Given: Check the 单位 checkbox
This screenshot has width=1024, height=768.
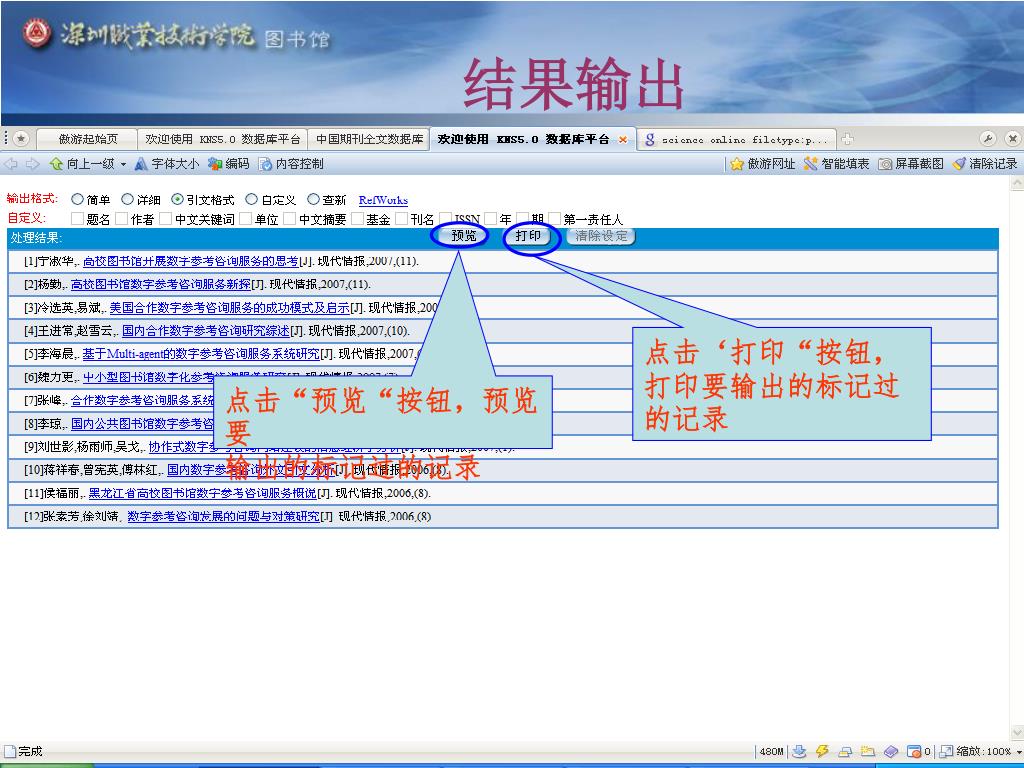Looking at the screenshot, I should (x=246, y=218).
